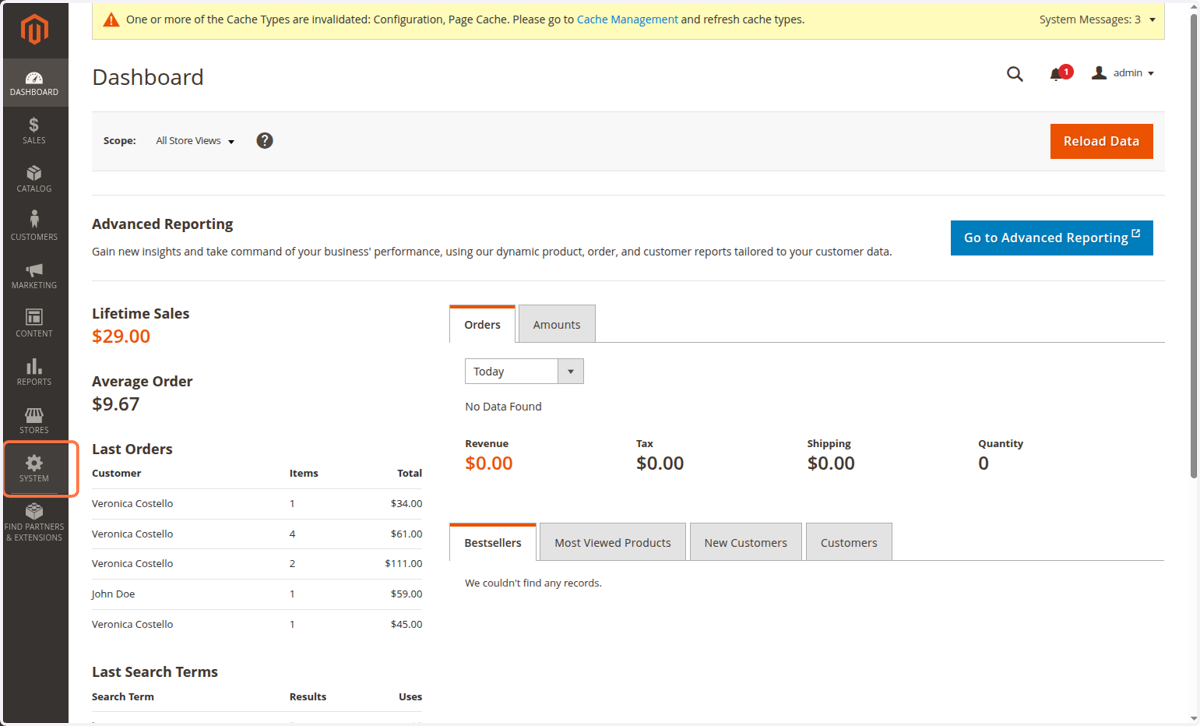This screenshot has width=1200, height=726.
Task: Open the Dashboard sidebar item
Action: (x=34, y=83)
